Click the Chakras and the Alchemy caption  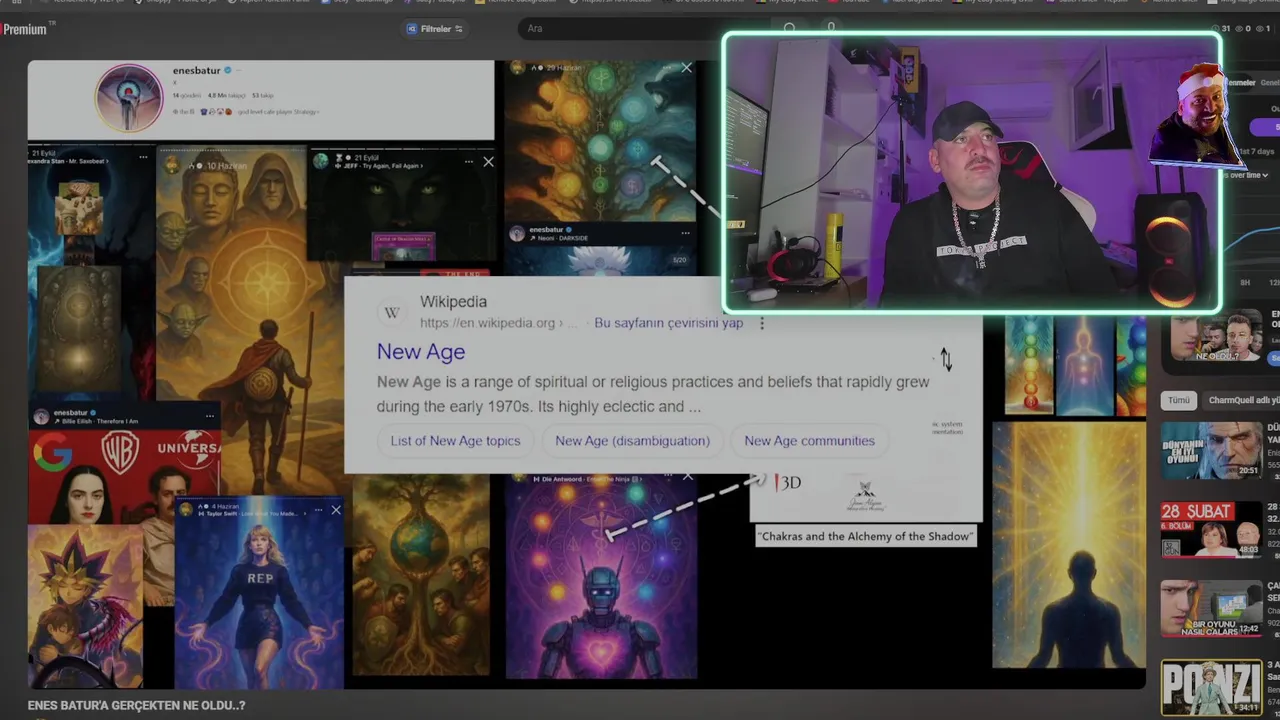click(865, 536)
